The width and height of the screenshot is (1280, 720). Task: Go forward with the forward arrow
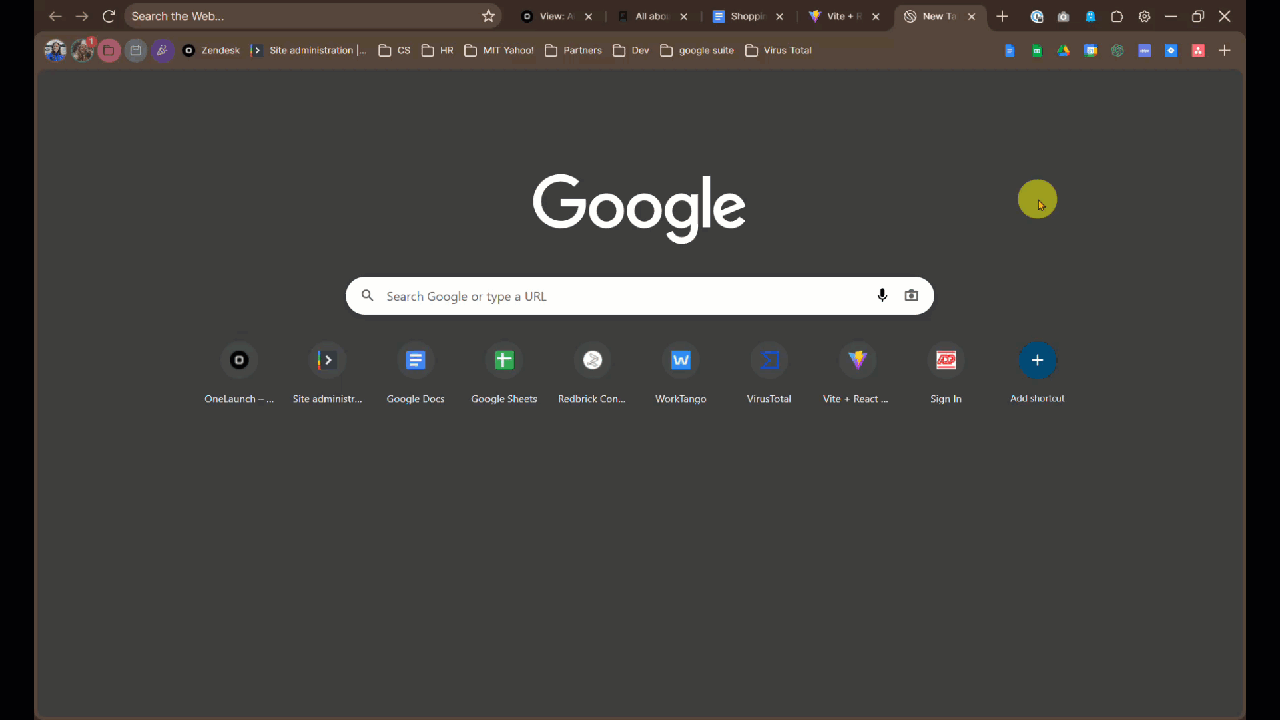tap(82, 16)
